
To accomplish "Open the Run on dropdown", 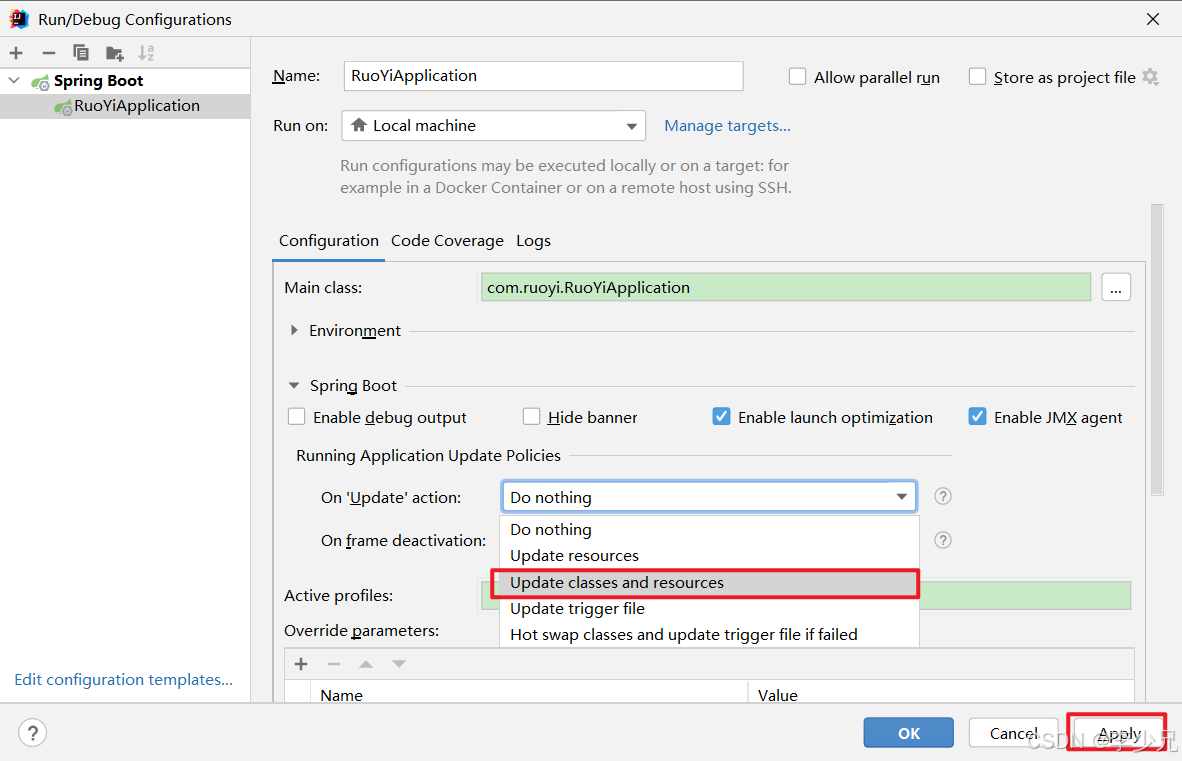I will point(494,126).
